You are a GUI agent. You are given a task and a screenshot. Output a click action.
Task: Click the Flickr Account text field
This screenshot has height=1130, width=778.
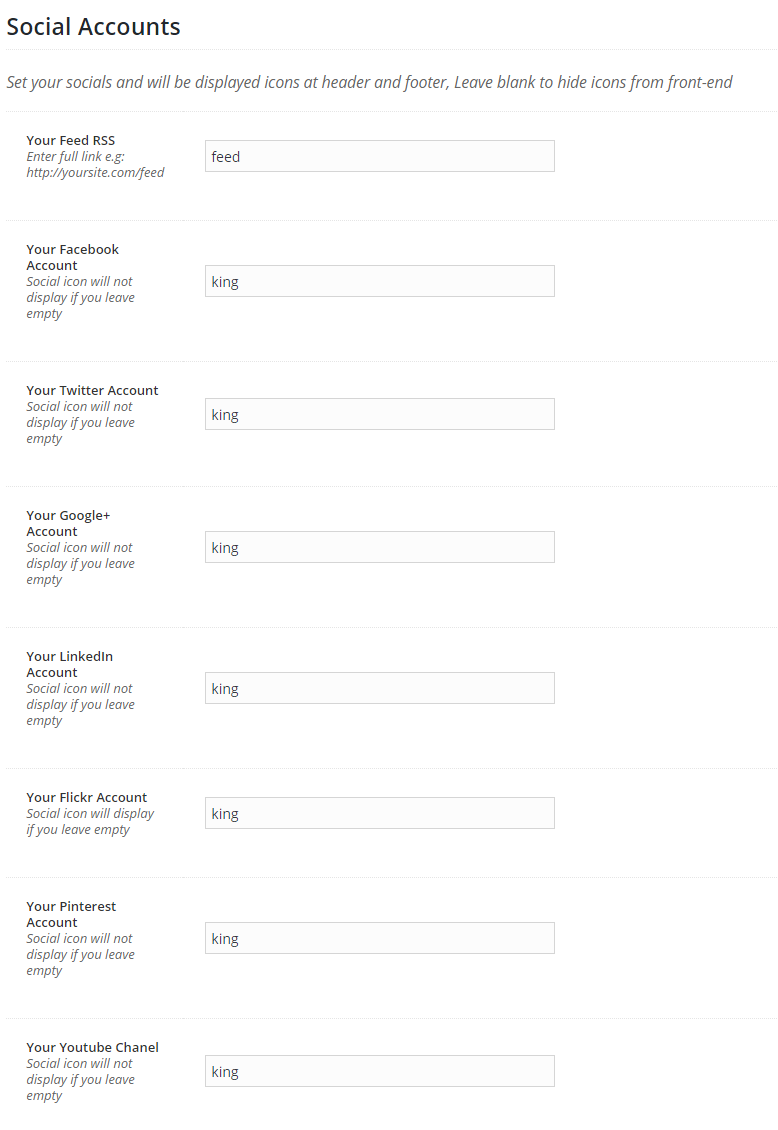[380, 813]
